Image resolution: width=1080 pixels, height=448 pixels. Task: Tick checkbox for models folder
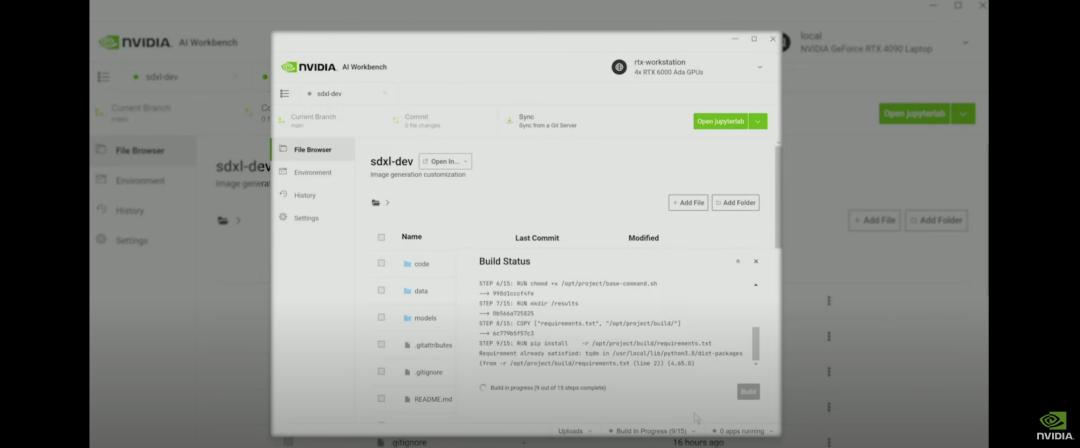coord(381,317)
